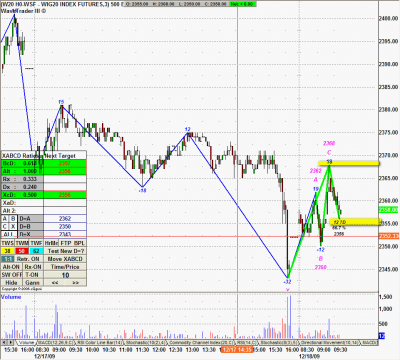Open the RSI Color Line Bar tab
Screen dimensions: 400x360
tap(99, 343)
